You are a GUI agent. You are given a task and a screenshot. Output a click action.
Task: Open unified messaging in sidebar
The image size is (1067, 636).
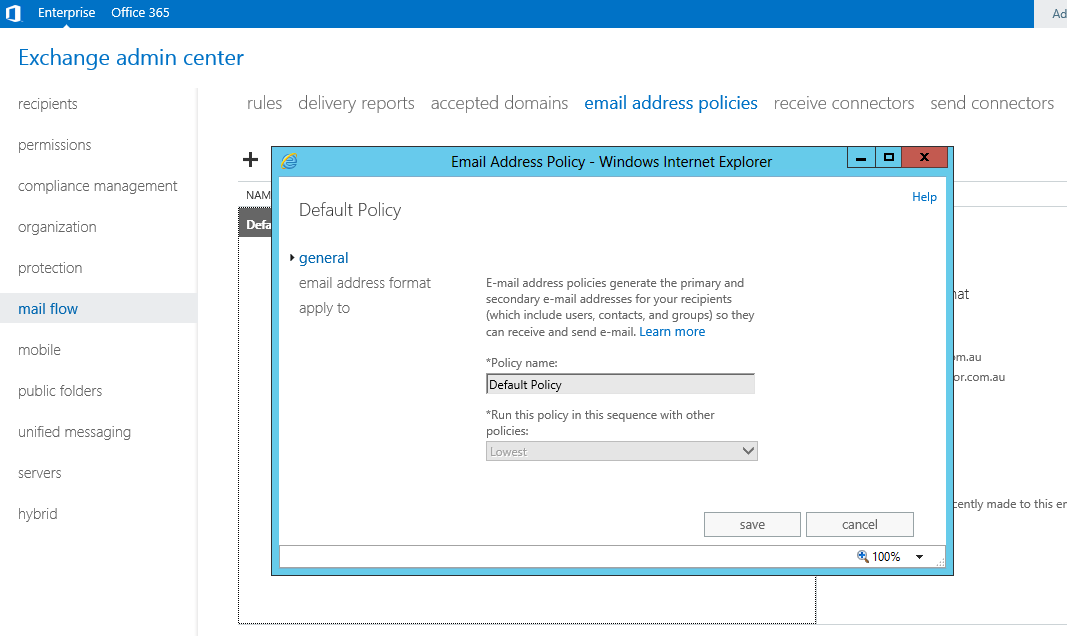click(74, 432)
